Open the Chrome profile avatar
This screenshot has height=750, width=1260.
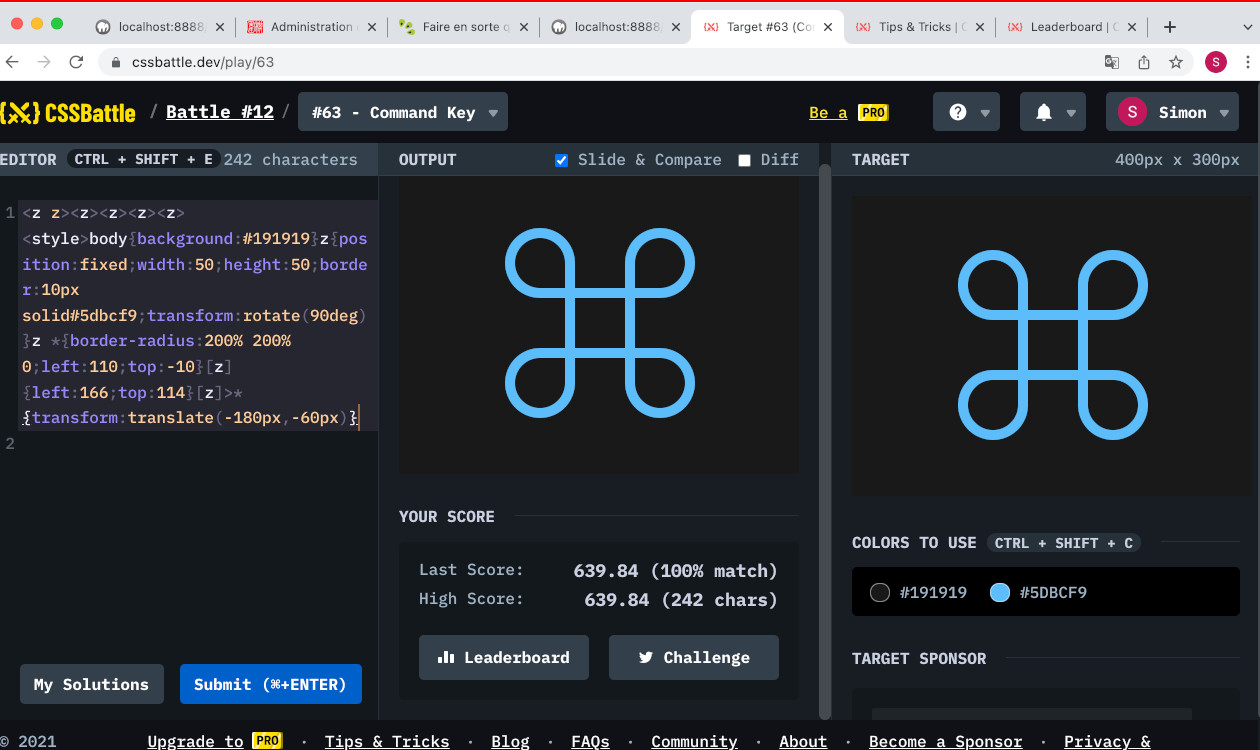click(1216, 62)
